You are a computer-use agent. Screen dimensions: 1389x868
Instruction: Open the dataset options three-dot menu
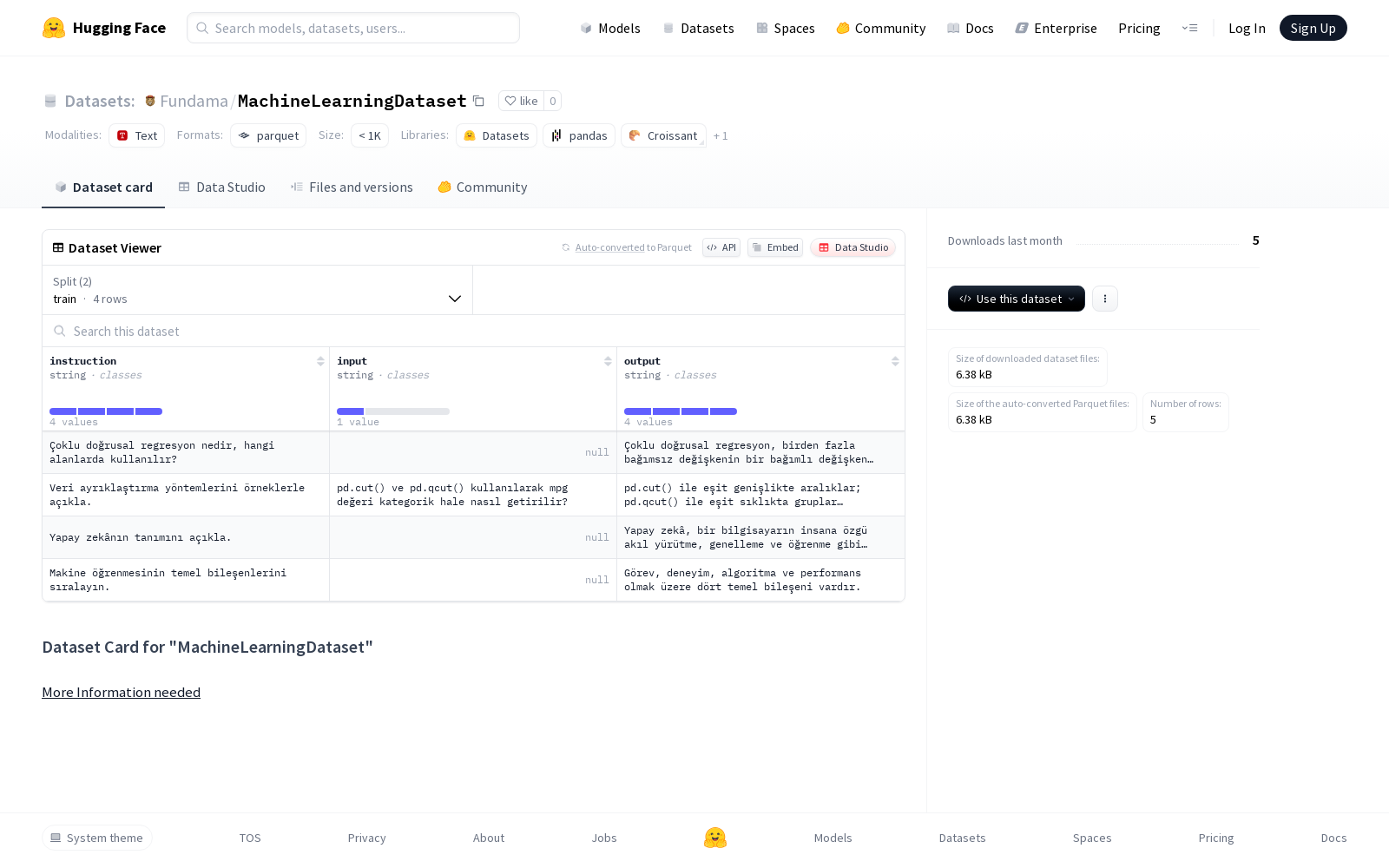1104,299
